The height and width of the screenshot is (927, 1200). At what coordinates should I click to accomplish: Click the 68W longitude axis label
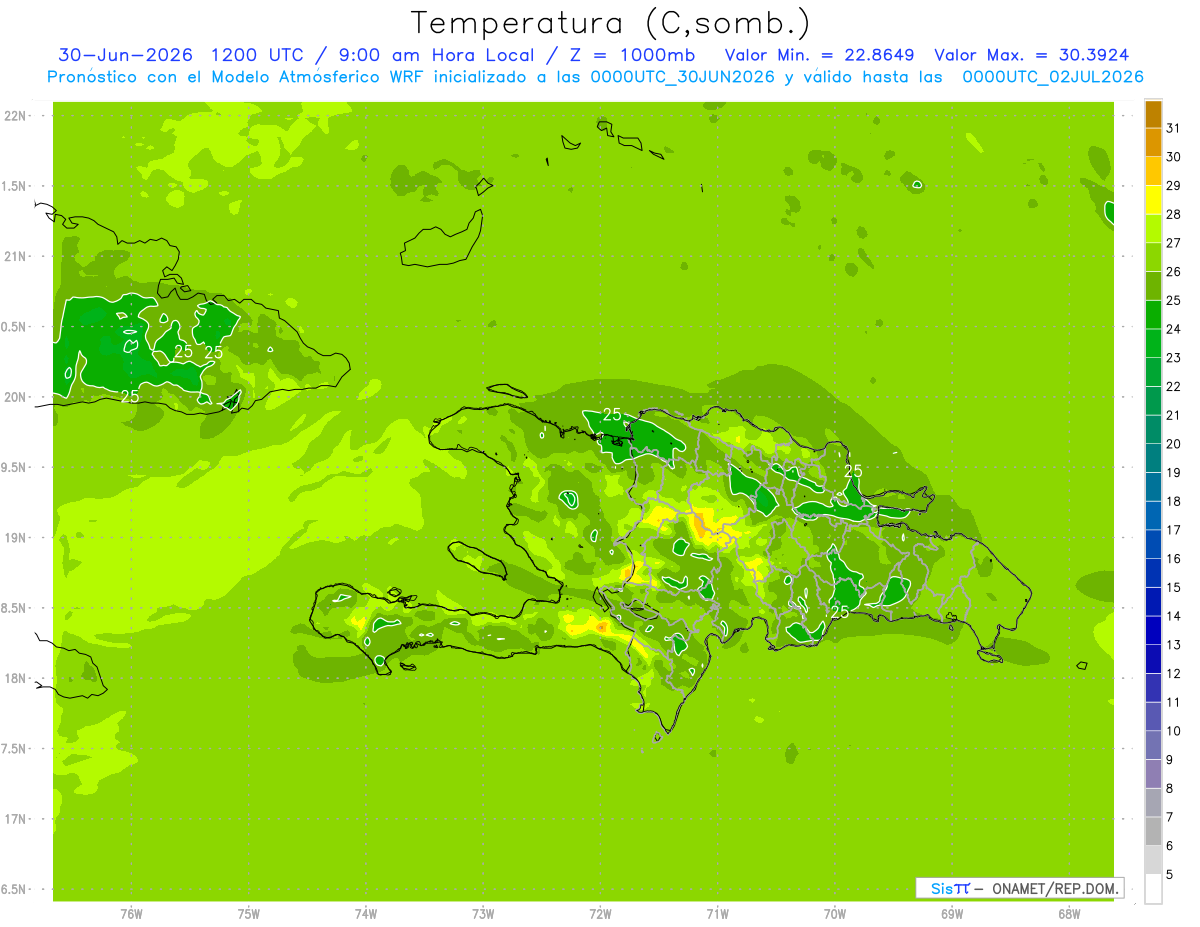pos(1068,914)
